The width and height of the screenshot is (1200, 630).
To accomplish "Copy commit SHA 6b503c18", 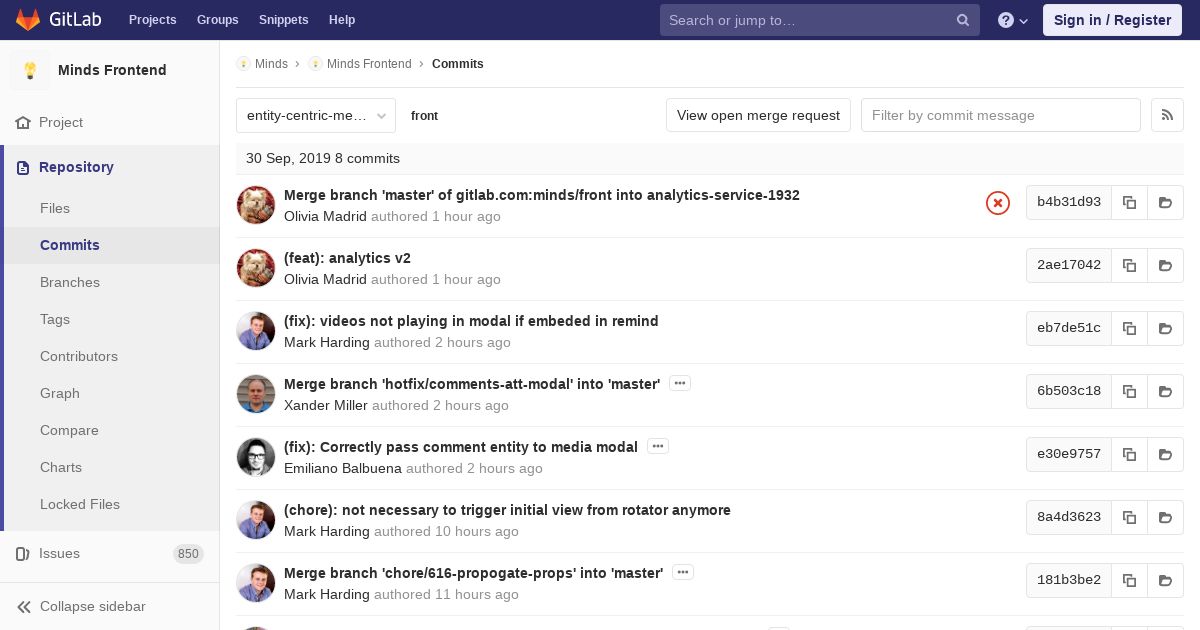I will [x=1129, y=391].
